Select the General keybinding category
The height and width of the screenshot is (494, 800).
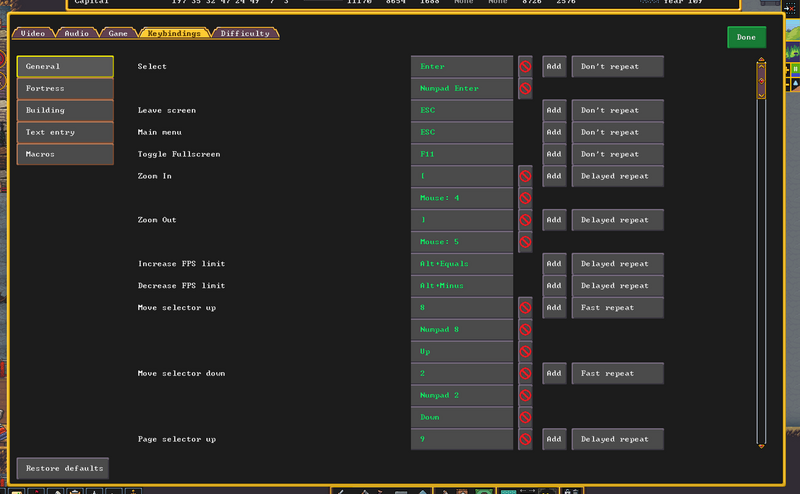65,66
